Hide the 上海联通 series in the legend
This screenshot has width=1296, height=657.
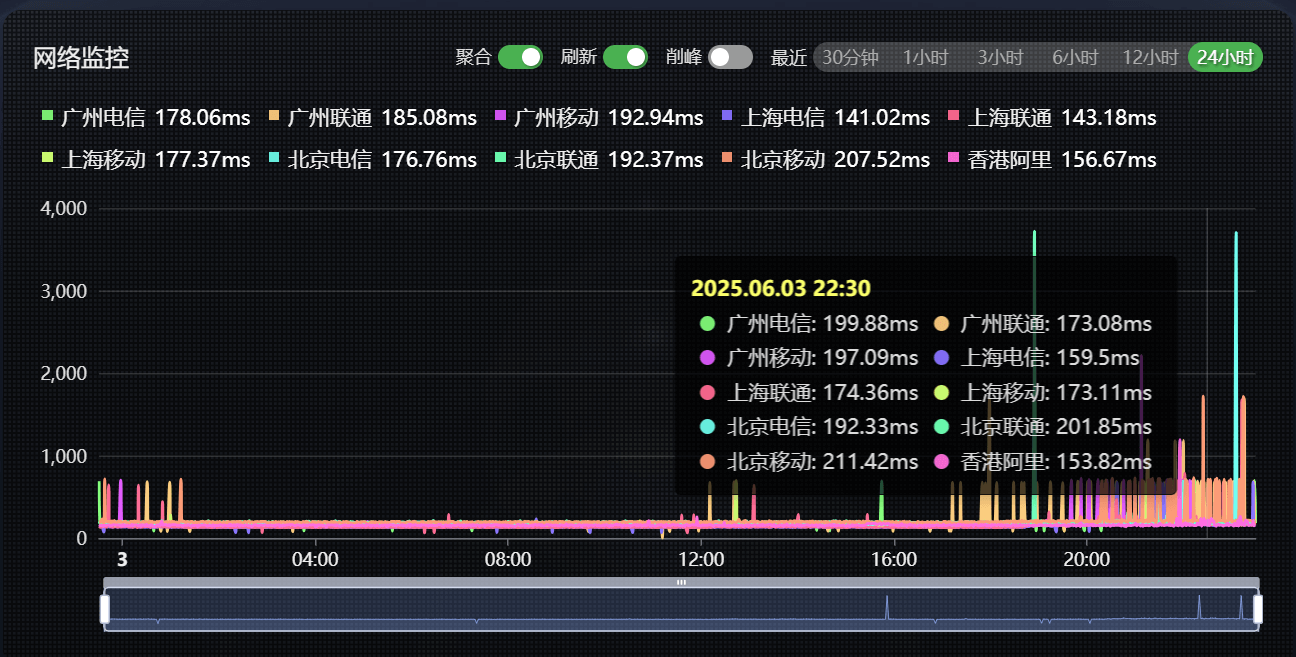953,117
